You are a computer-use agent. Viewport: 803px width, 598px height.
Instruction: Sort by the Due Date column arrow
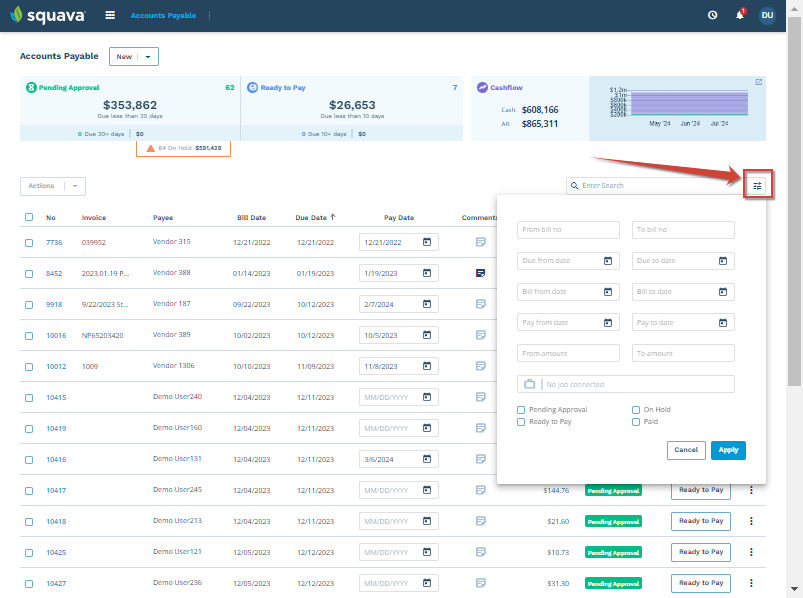[x=333, y=217]
